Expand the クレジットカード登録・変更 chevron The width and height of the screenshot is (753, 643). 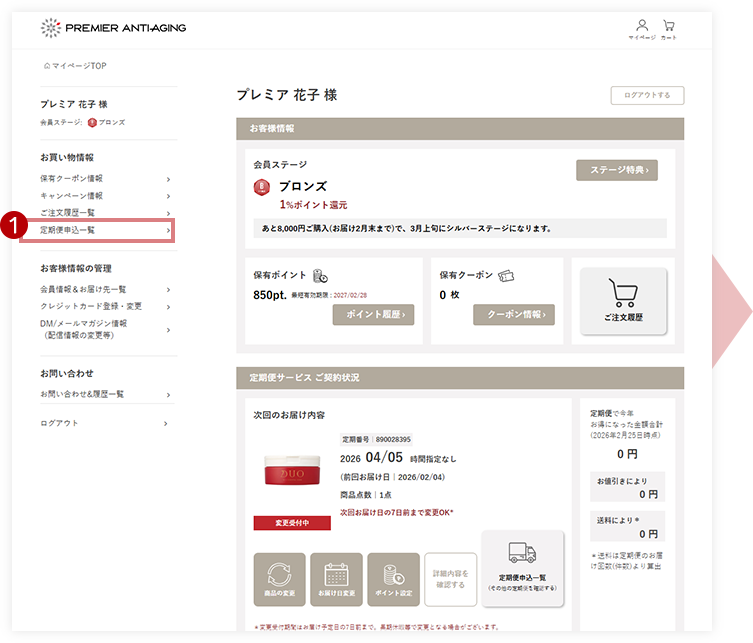pyautogui.click(x=168, y=306)
